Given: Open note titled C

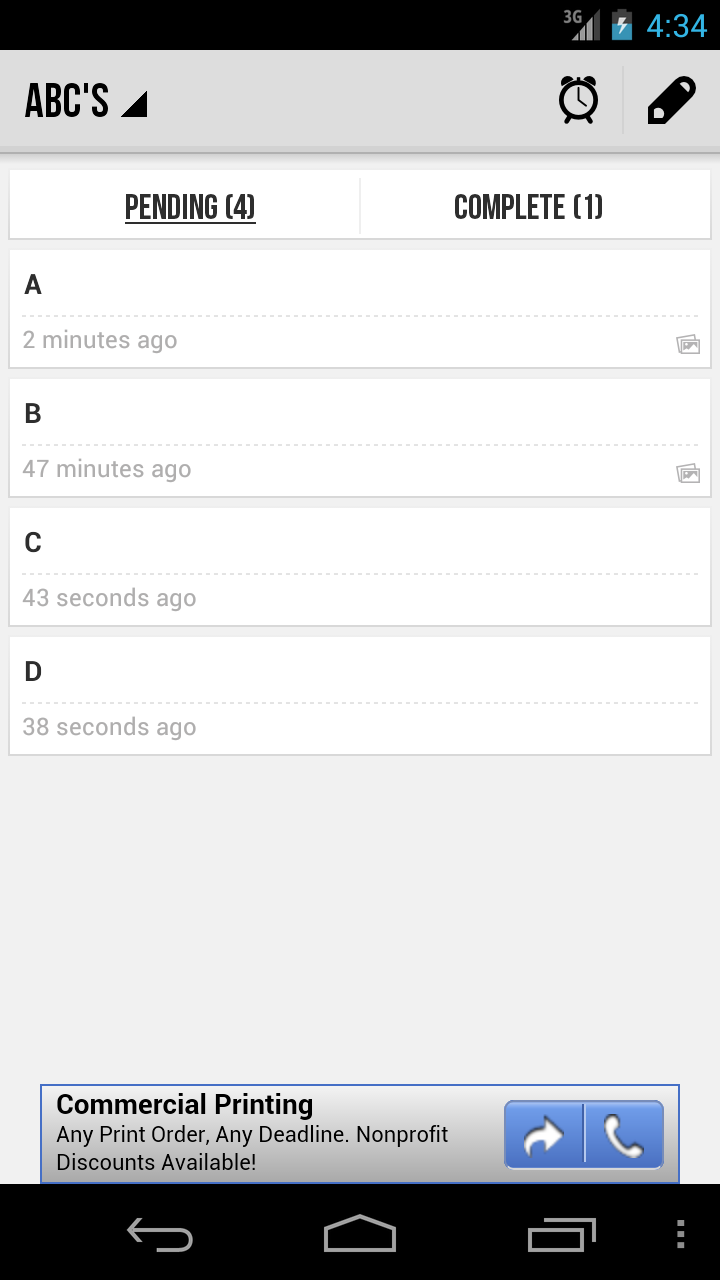Looking at the screenshot, I should tap(360, 567).
